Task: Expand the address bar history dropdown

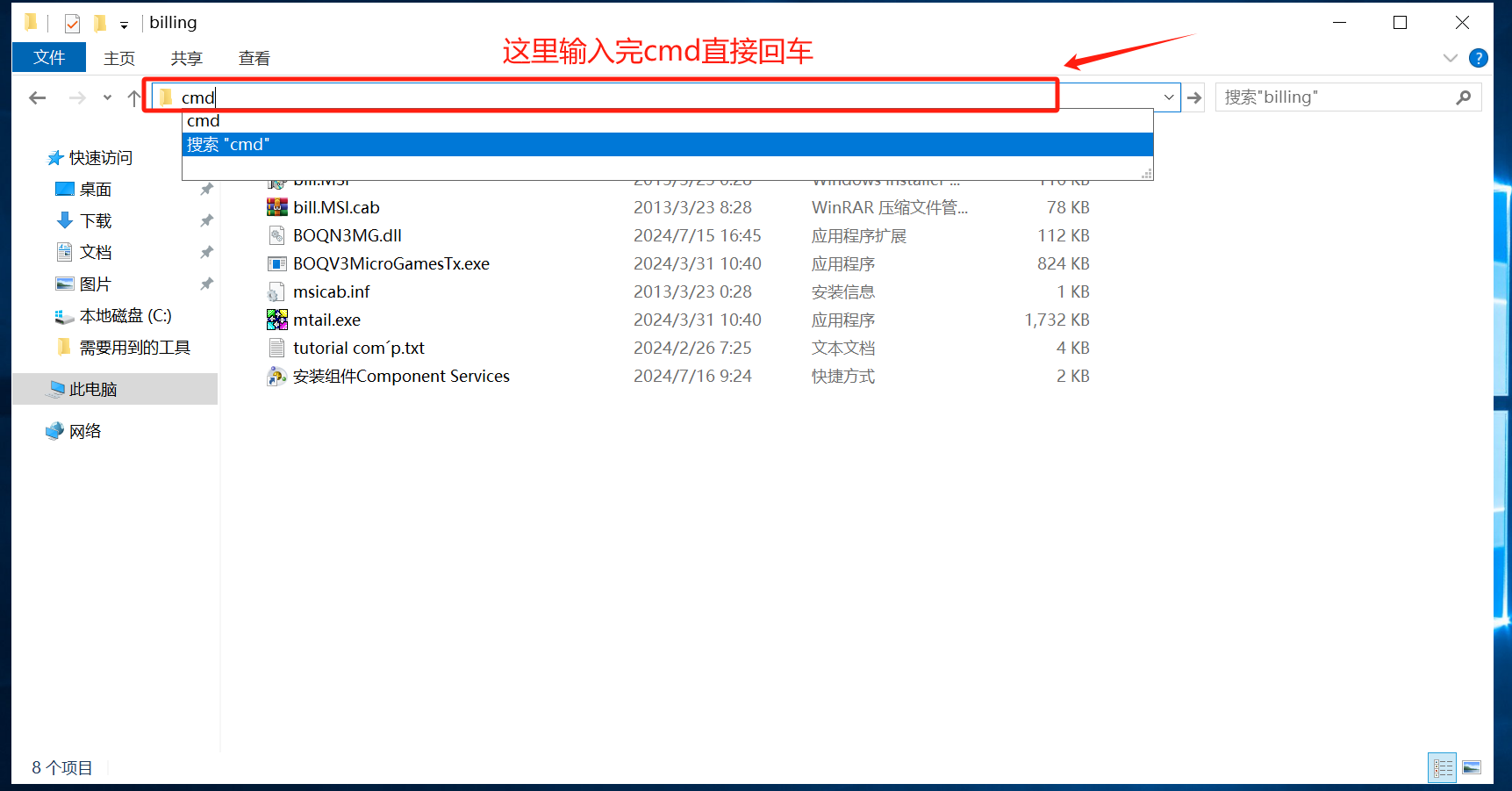Action: tap(1168, 97)
